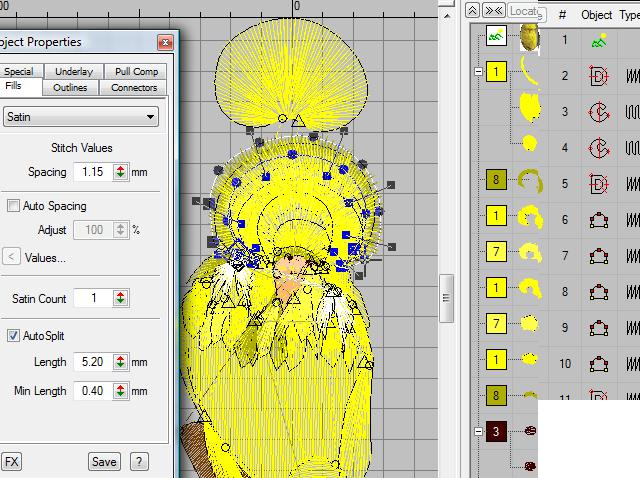The width and height of the screenshot is (640, 478).
Task: Click the object type icon in row 2
Action: click(597, 76)
